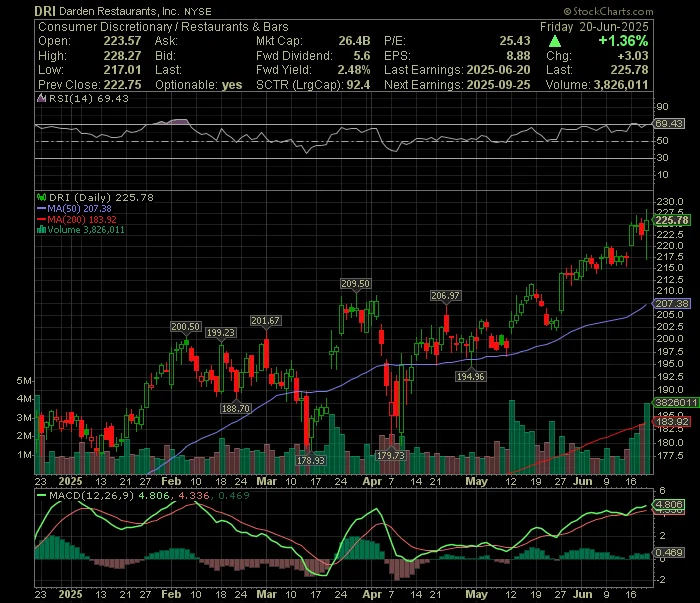The image size is (700, 603).
Task: Click the 0.469 histogram tag on the right axis
Action: point(668,553)
